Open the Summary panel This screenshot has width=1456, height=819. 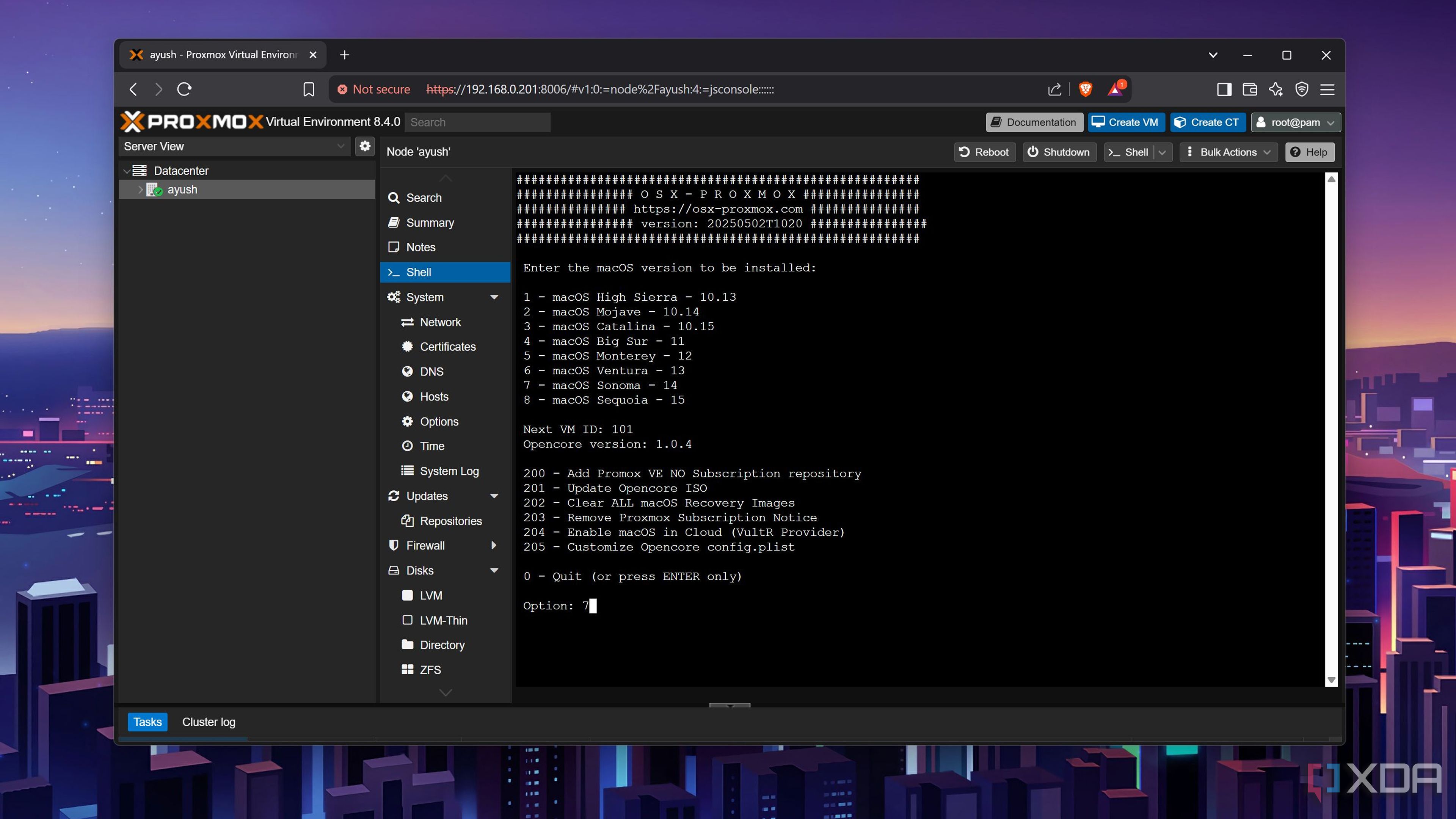[446, 223]
